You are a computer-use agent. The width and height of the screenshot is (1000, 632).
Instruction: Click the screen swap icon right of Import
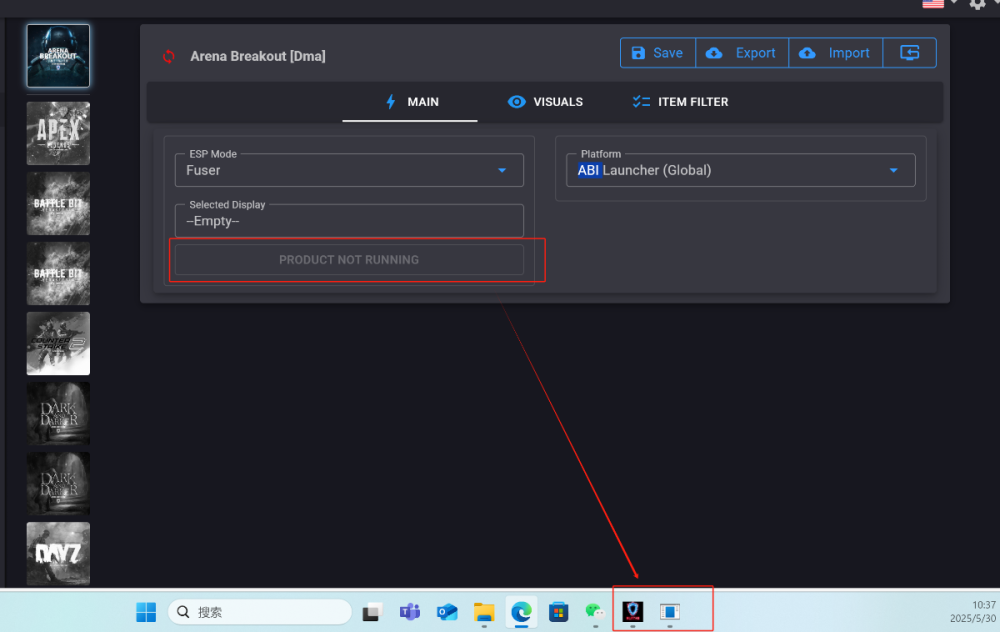[x=909, y=53]
